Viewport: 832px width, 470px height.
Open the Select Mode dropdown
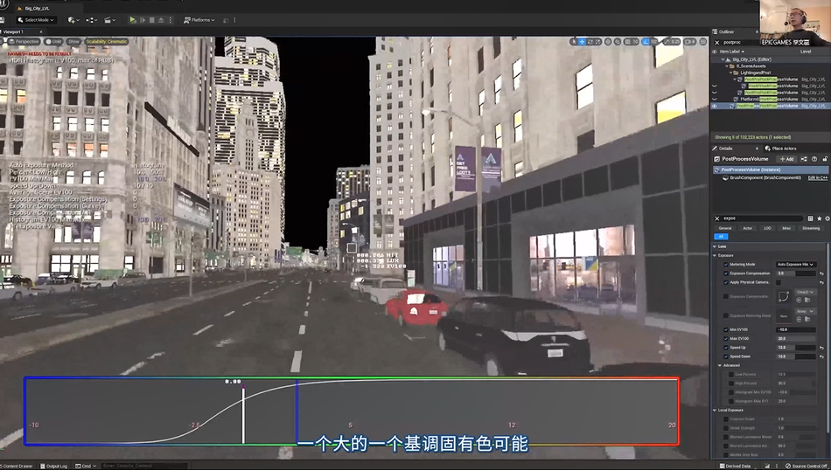point(36,20)
